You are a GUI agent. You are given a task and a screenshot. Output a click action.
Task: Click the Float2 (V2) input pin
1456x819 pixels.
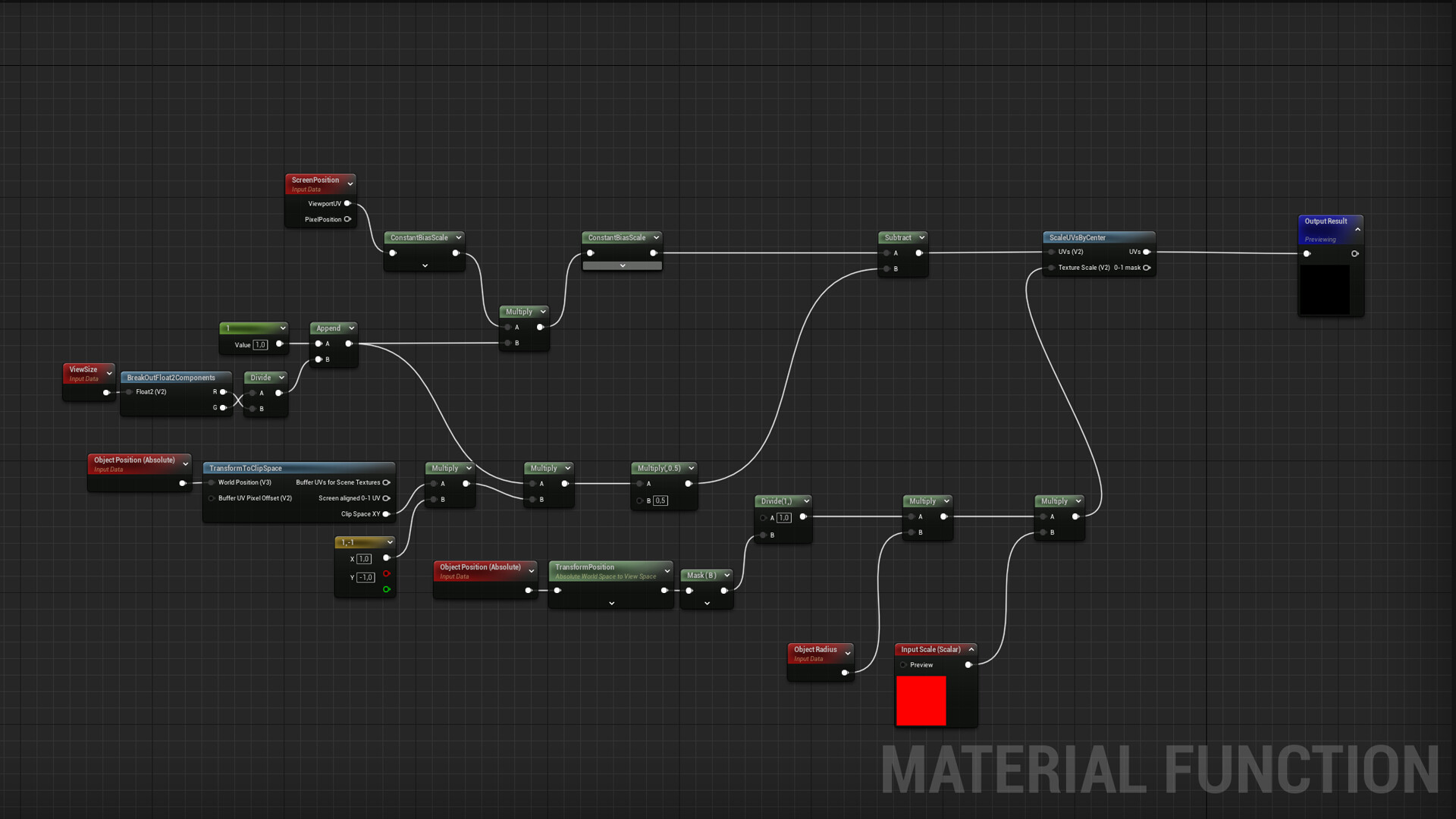(129, 392)
